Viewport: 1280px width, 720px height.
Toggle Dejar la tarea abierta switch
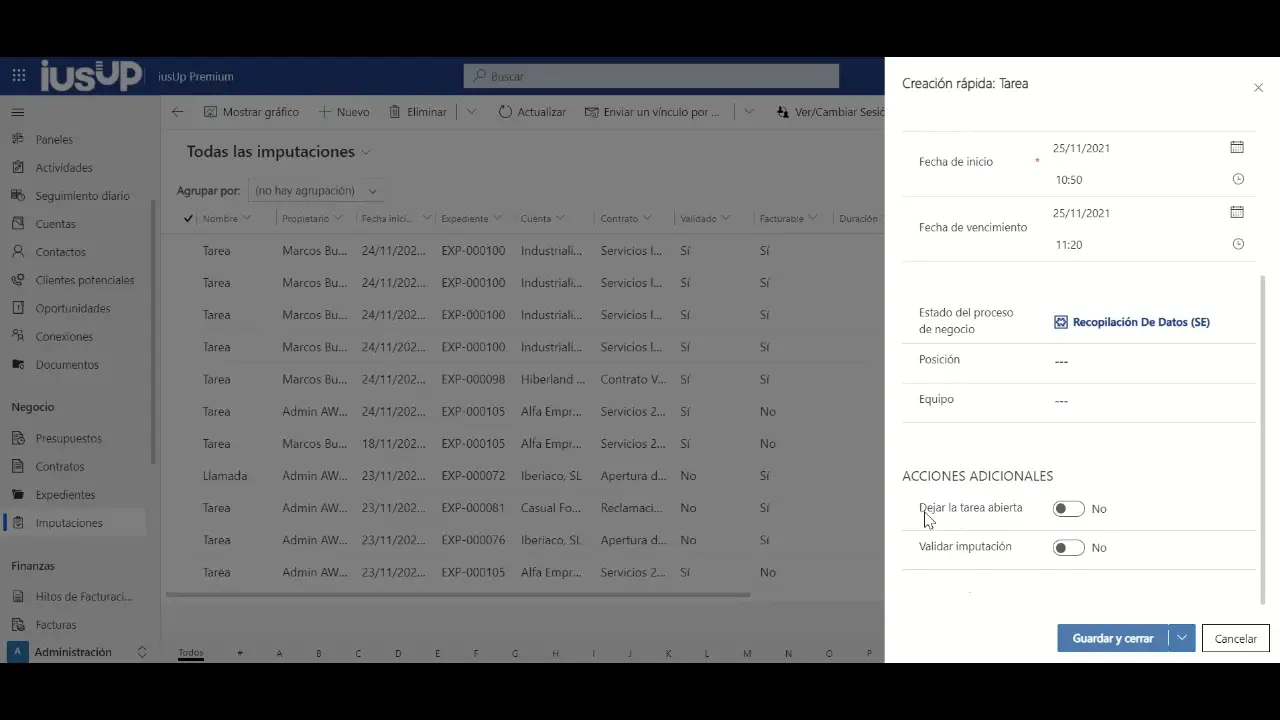click(1068, 509)
